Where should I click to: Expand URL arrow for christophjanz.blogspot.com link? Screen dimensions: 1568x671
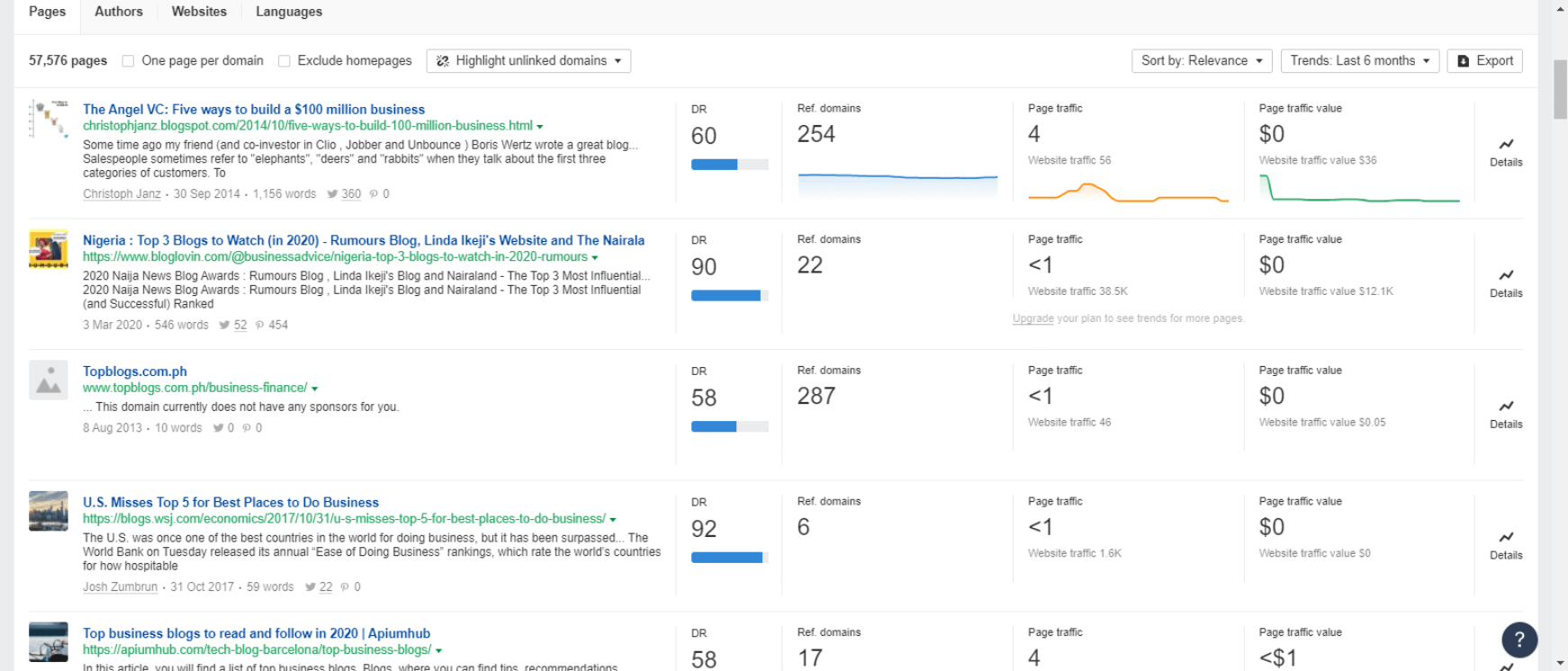click(540, 127)
